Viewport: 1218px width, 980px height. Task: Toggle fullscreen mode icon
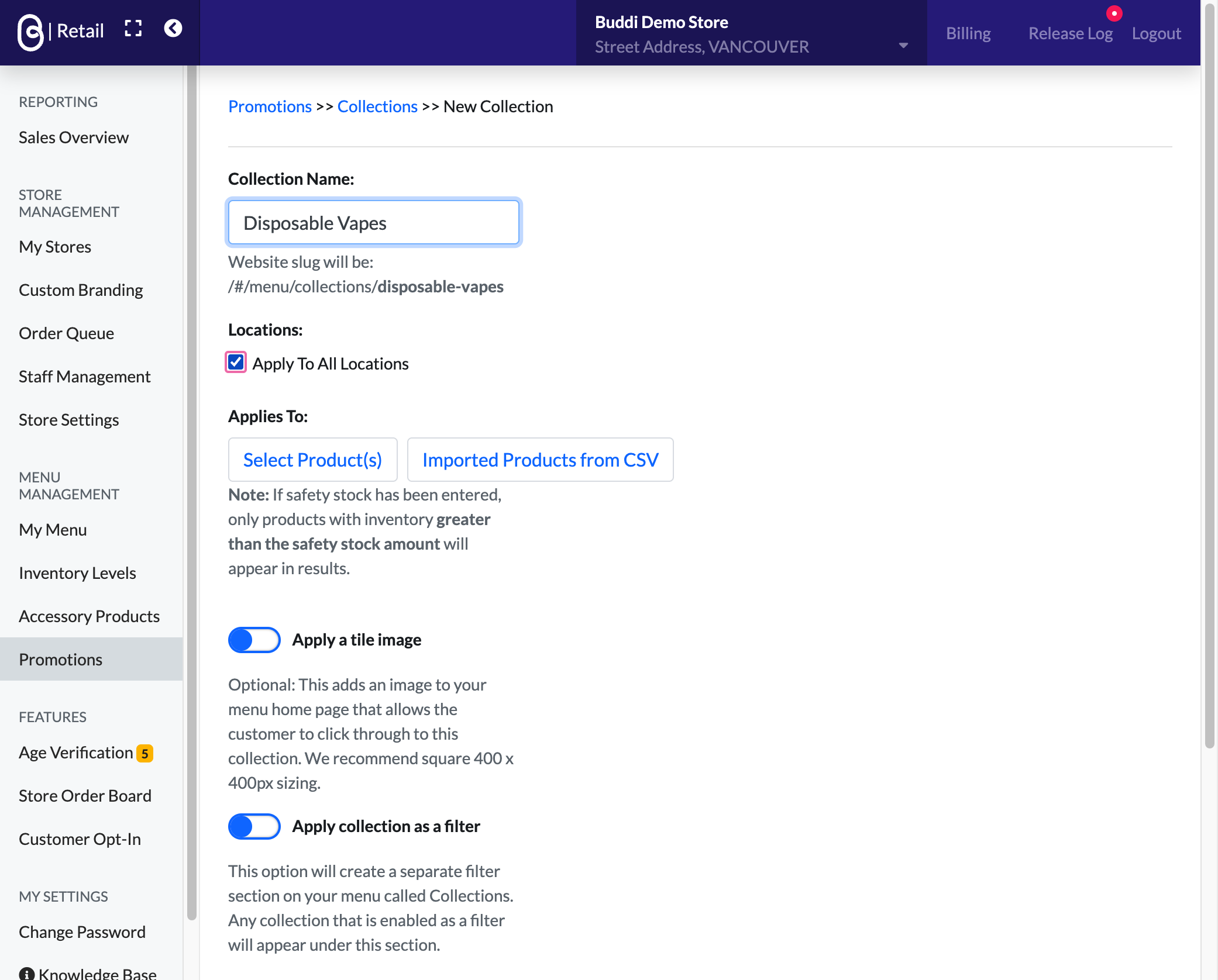click(133, 29)
